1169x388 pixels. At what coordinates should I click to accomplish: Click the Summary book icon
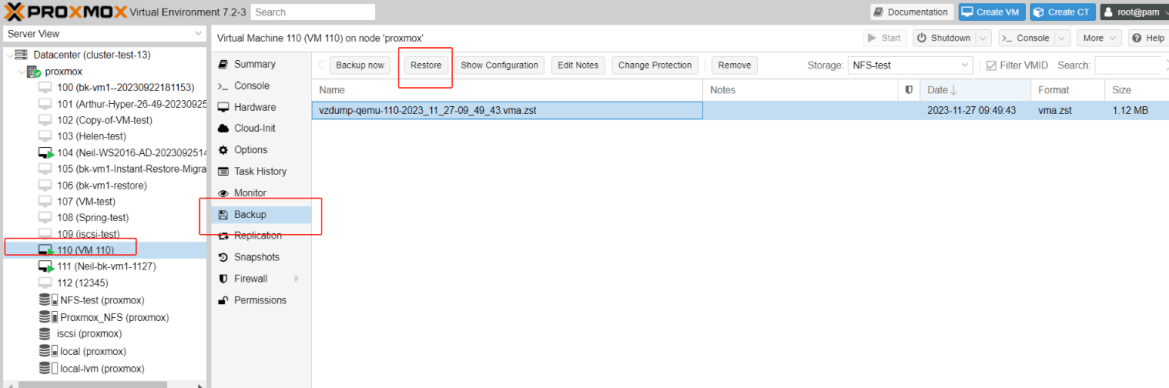[x=223, y=64]
